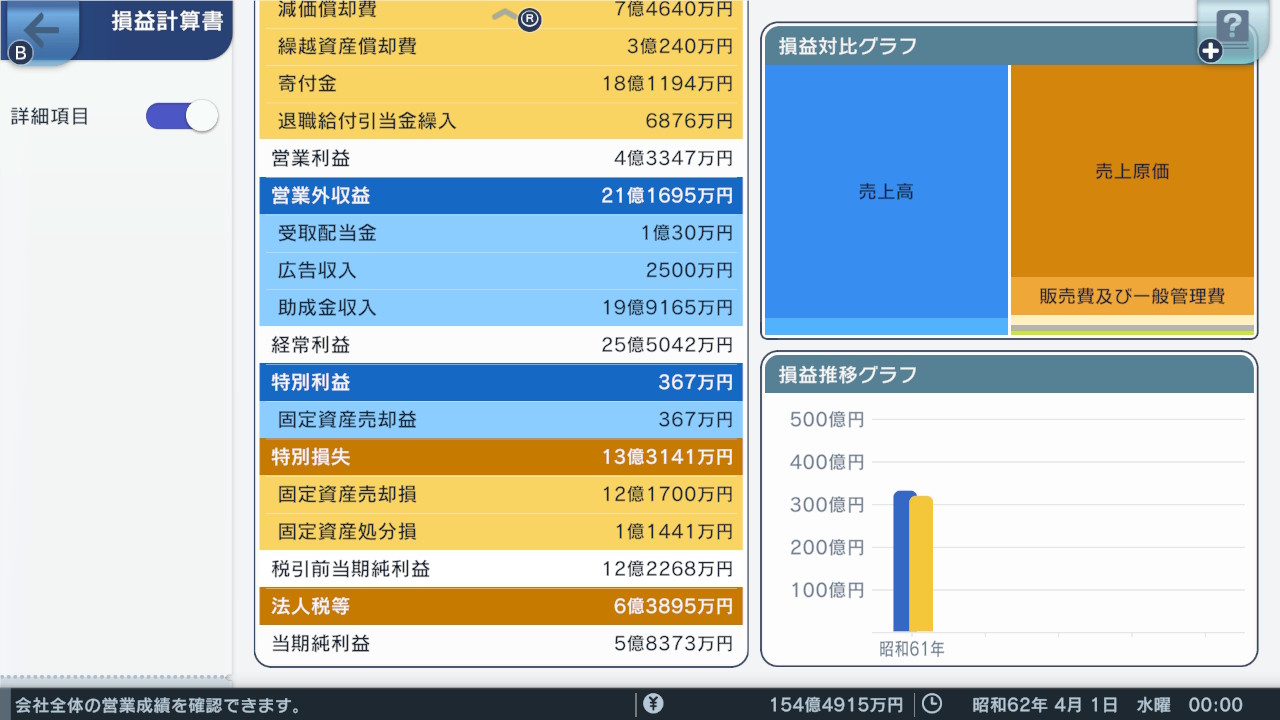Select the 法人税等 header row
The width and height of the screenshot is (1280, 720).
coord(501,606)
